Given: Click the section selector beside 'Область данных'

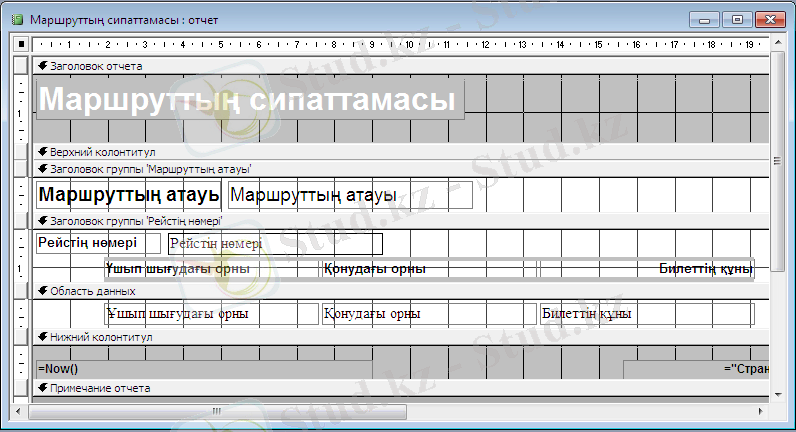Looking at the screenshot, I should (21, 291).
